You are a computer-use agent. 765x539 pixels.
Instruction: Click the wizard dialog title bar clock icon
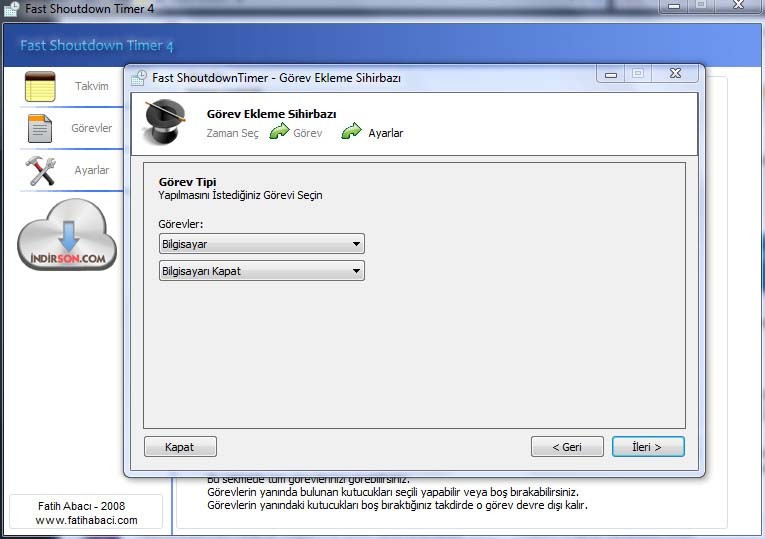(x=139, y=78)
